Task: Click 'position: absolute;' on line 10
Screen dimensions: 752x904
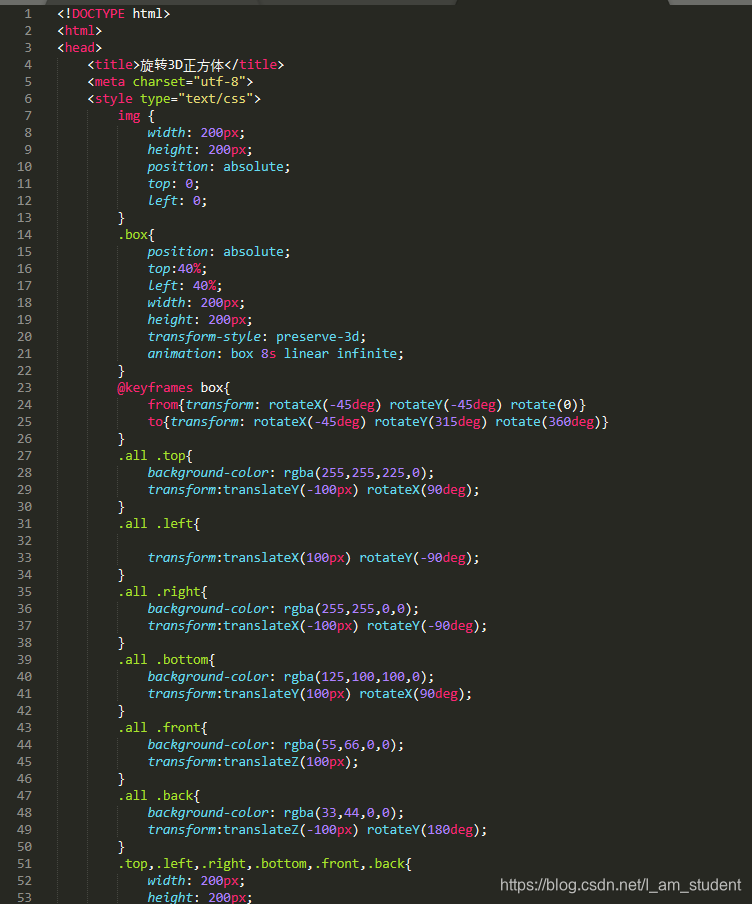Action: [219, 167]
